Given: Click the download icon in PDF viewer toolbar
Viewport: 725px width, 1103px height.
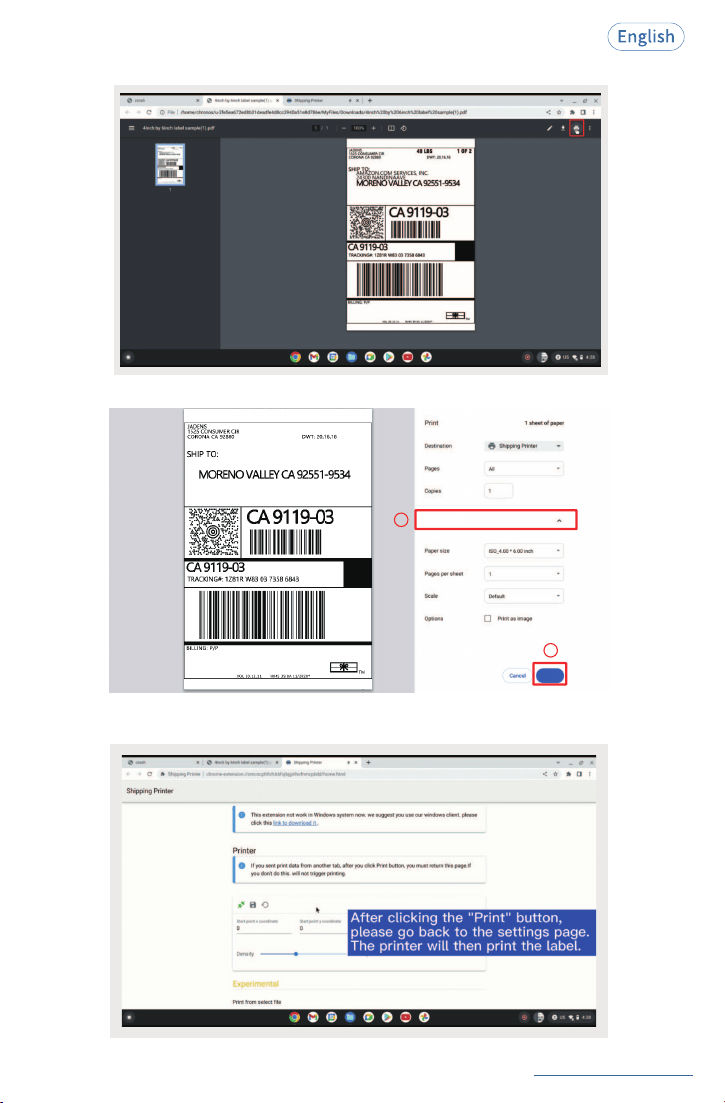Looking at the screenshot, I should point(563,128).
